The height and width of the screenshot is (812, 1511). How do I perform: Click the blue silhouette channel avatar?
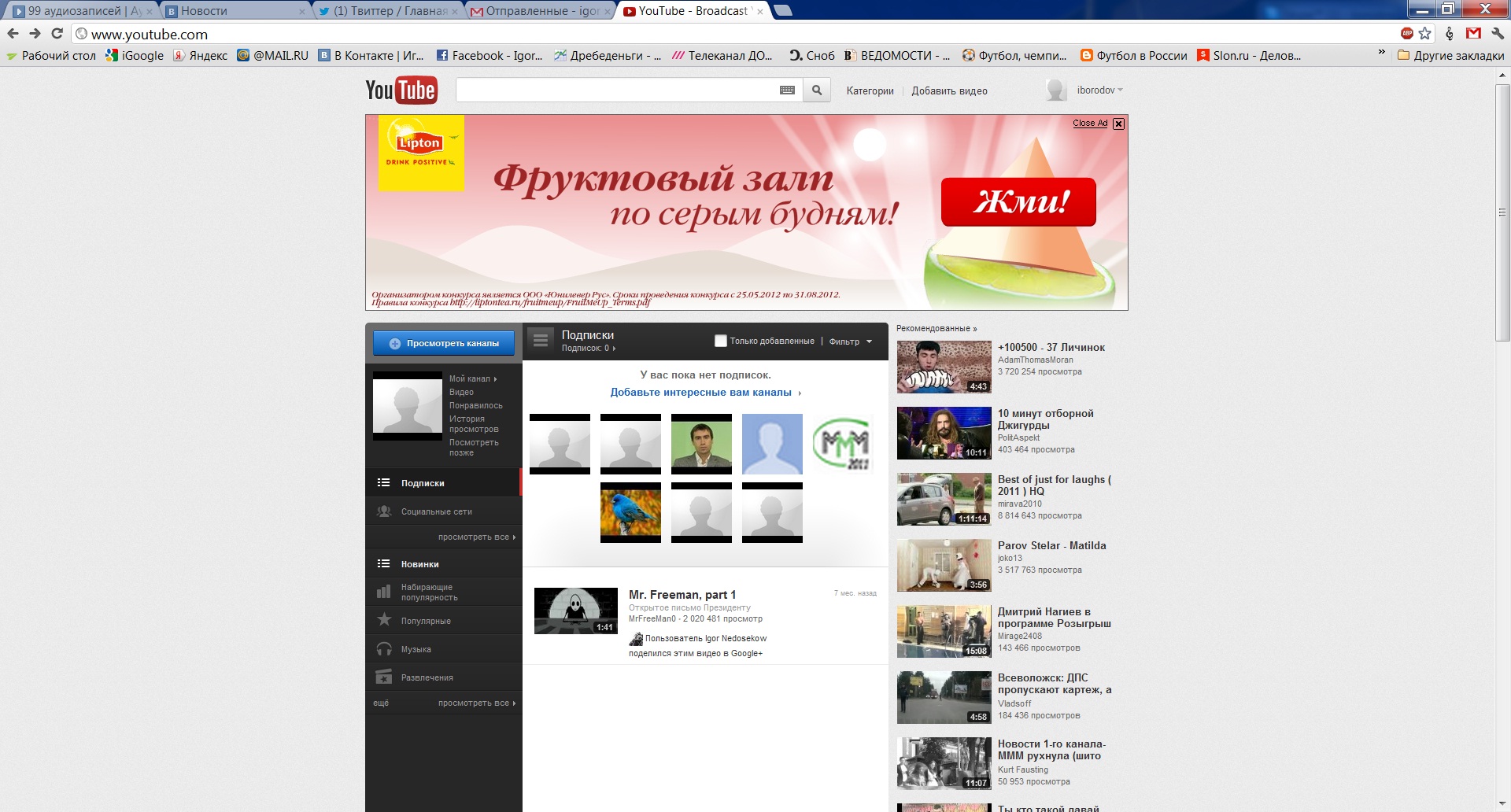coord(772,445)
